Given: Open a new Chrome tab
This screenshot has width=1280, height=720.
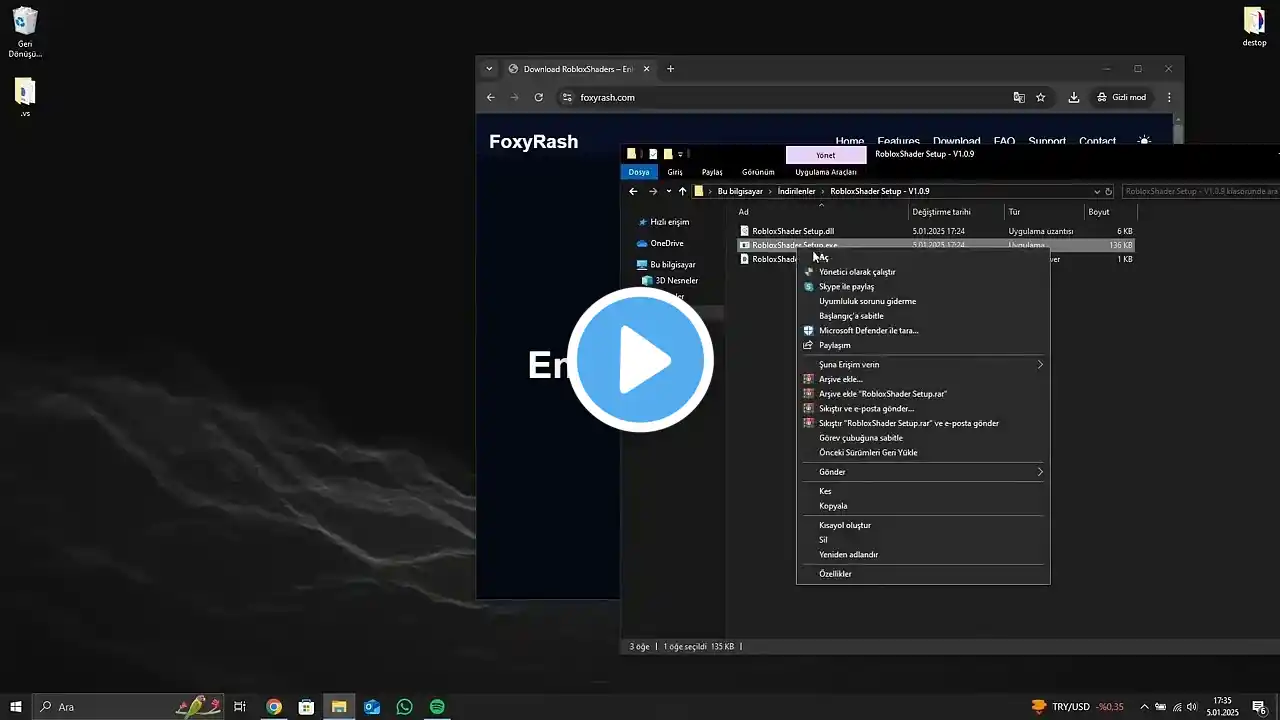Looking at the screenshot, I should [x=670, y=69].
